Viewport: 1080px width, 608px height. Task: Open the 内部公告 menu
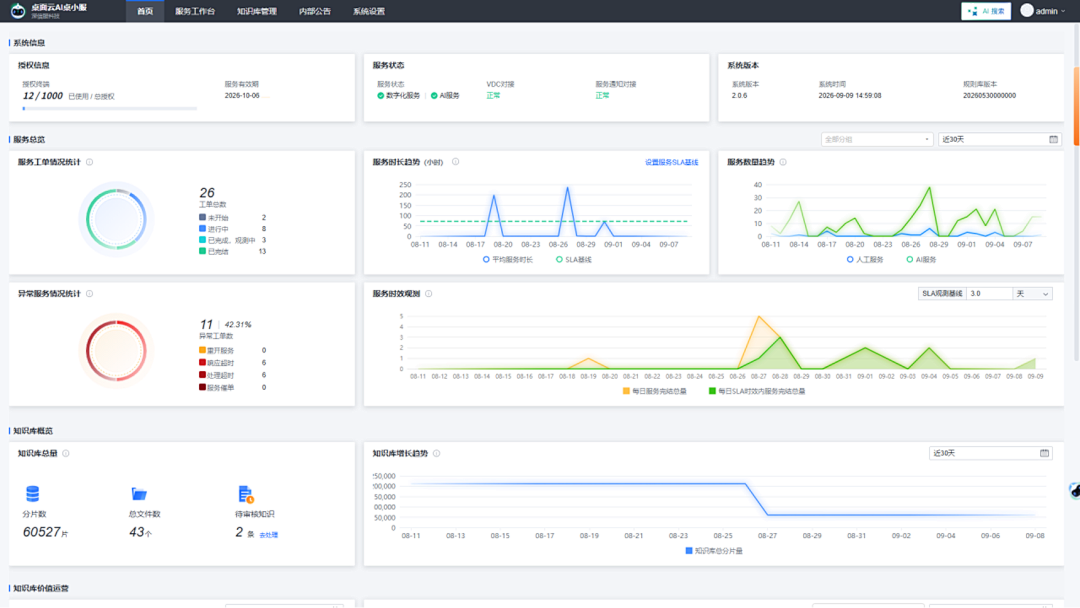[315, 11]
